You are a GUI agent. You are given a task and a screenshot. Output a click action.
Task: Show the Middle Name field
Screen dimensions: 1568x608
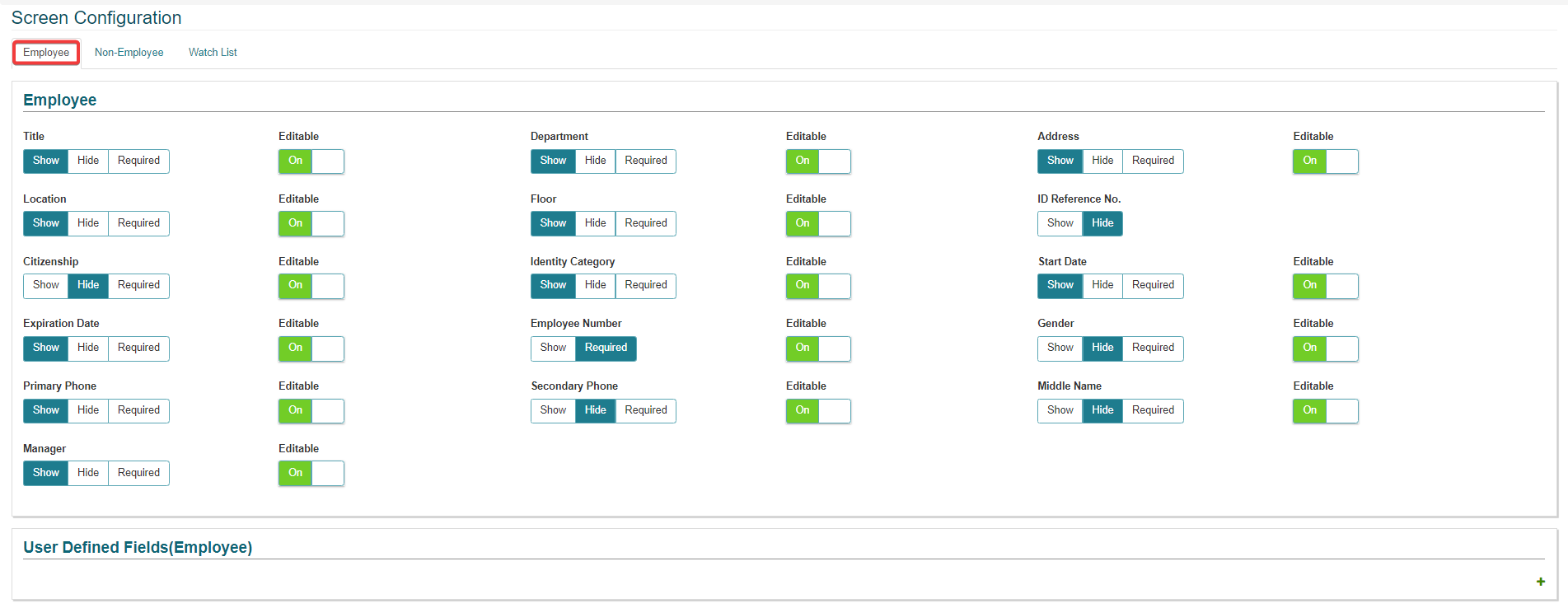pyautogui.click(x=1060, y=411)
